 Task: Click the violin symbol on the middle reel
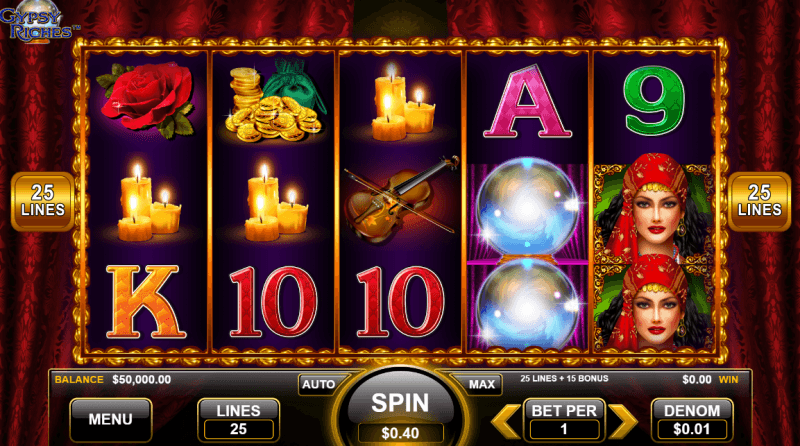tap(401, 200)
